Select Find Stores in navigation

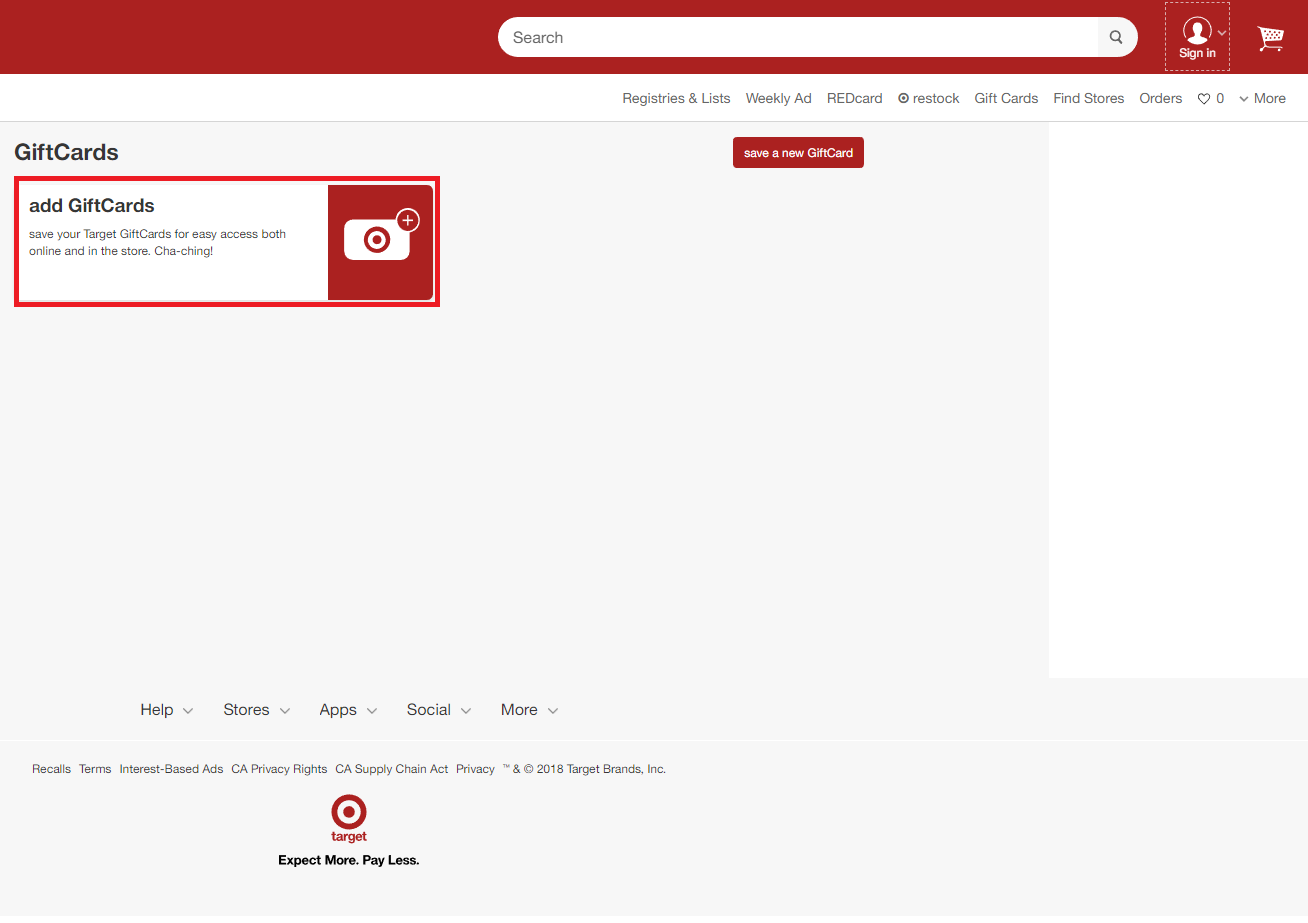(x=1088, y=98)
